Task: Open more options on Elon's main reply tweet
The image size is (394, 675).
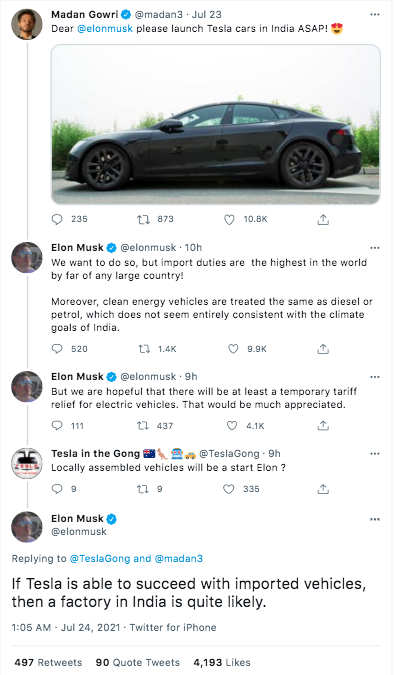Action: tap(375, 519)
